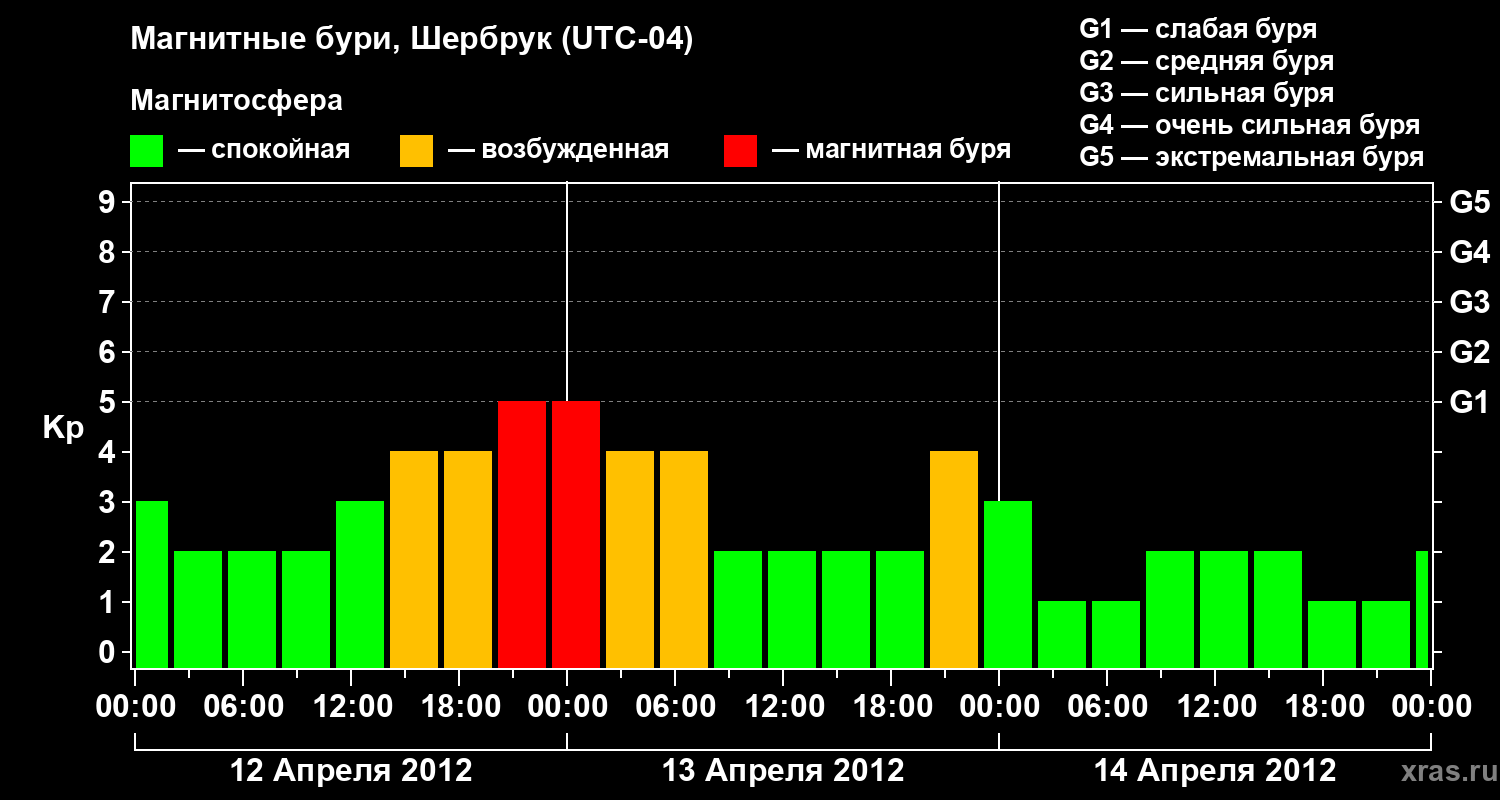
Task: Click the Kp axis label
Action: [63, 428]
